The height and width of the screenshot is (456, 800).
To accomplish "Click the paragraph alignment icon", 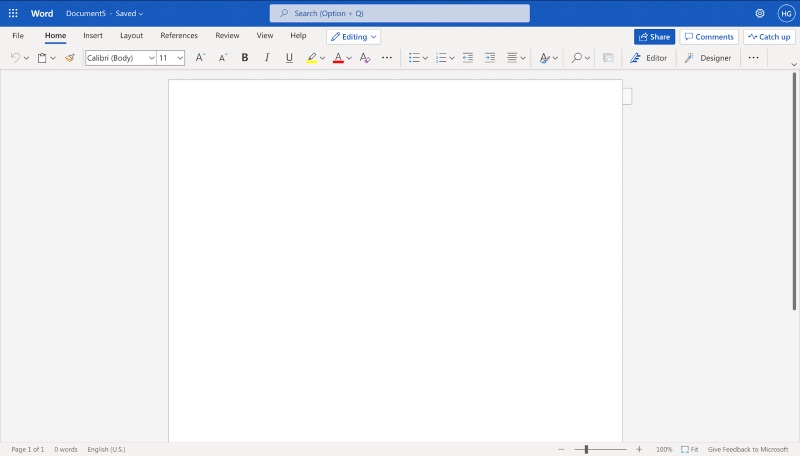I will tap(512, 58).
